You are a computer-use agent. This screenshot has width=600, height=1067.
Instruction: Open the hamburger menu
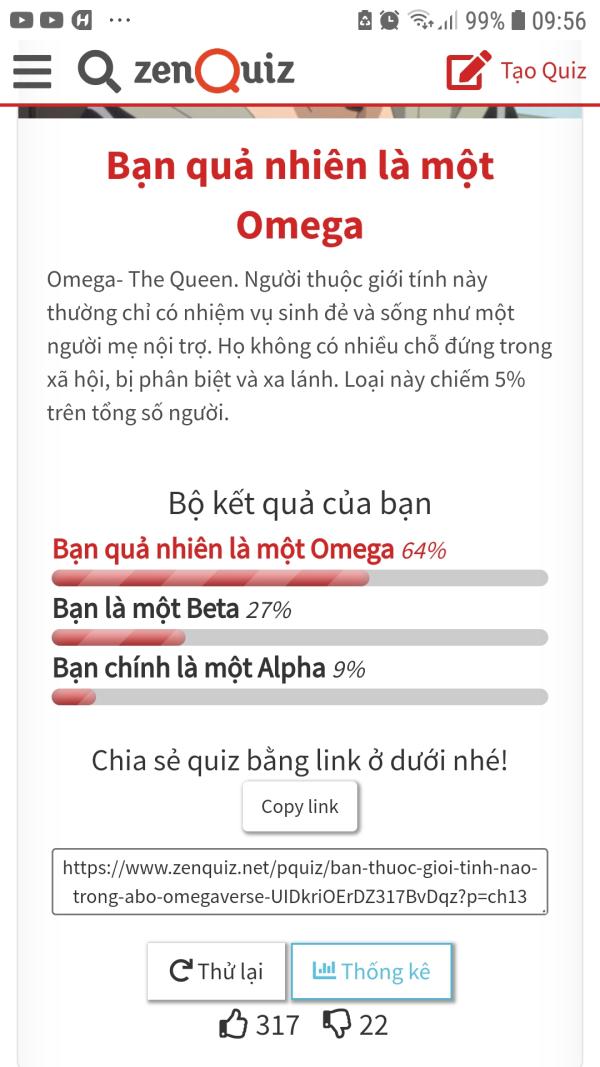coord(32,71)
